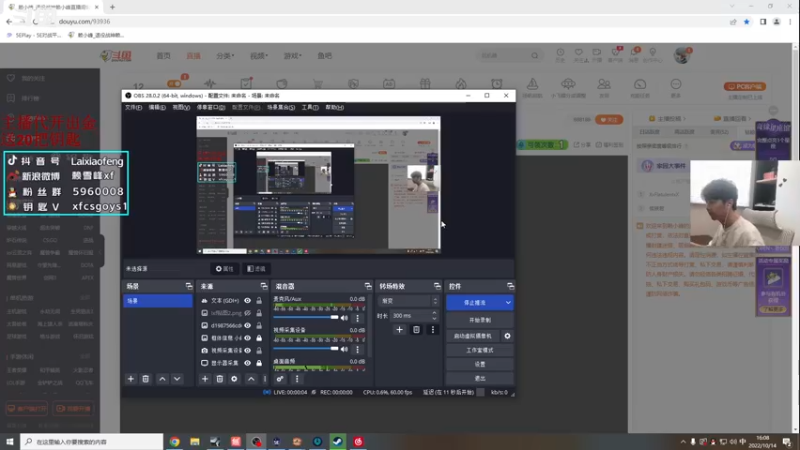Open Steam from the taskbar
800x450 pixels.
(338, 441)
